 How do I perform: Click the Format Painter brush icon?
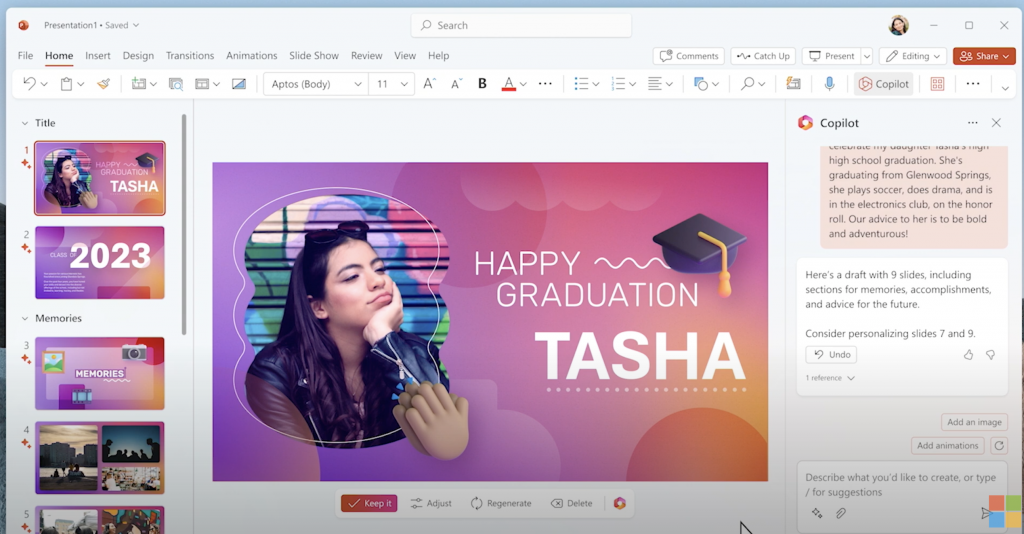click(x=103, y=84)
